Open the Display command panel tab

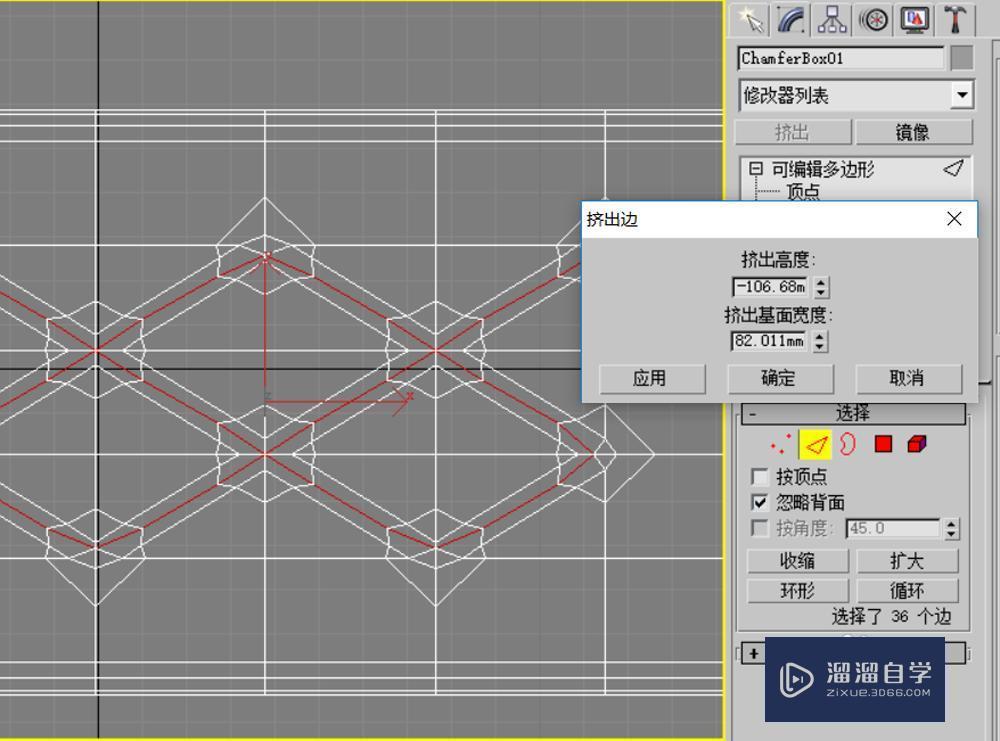[914, 20]
